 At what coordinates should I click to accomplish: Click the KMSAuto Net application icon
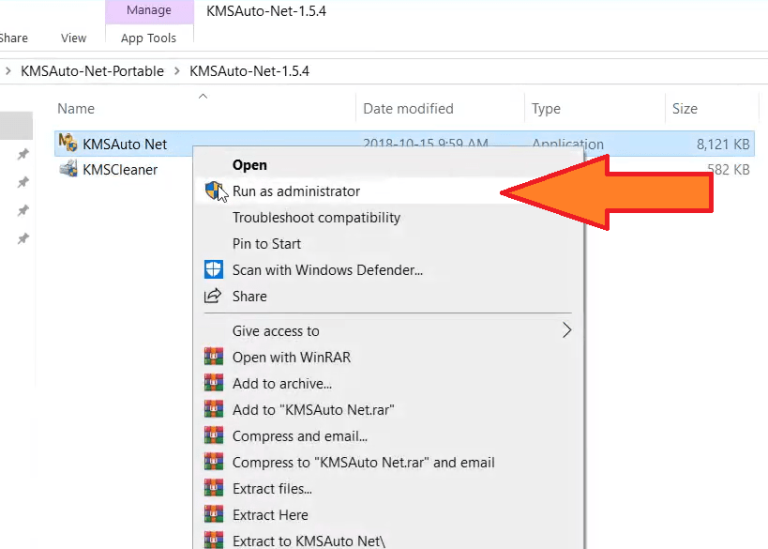point(68,143)
